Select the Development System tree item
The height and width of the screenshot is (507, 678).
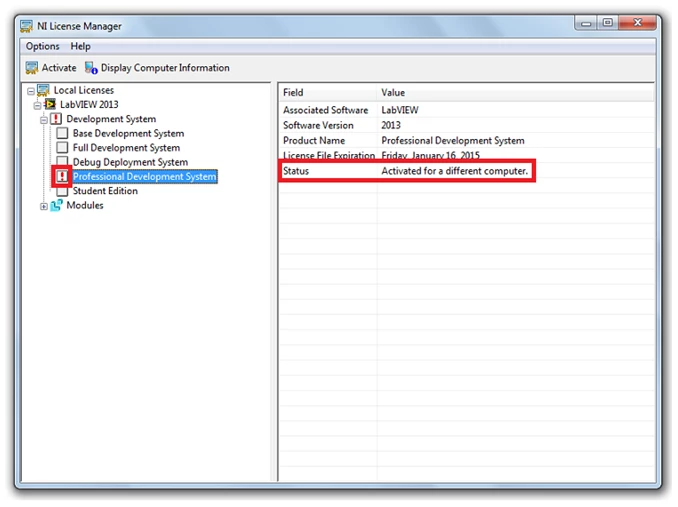(x=111, y=119)
